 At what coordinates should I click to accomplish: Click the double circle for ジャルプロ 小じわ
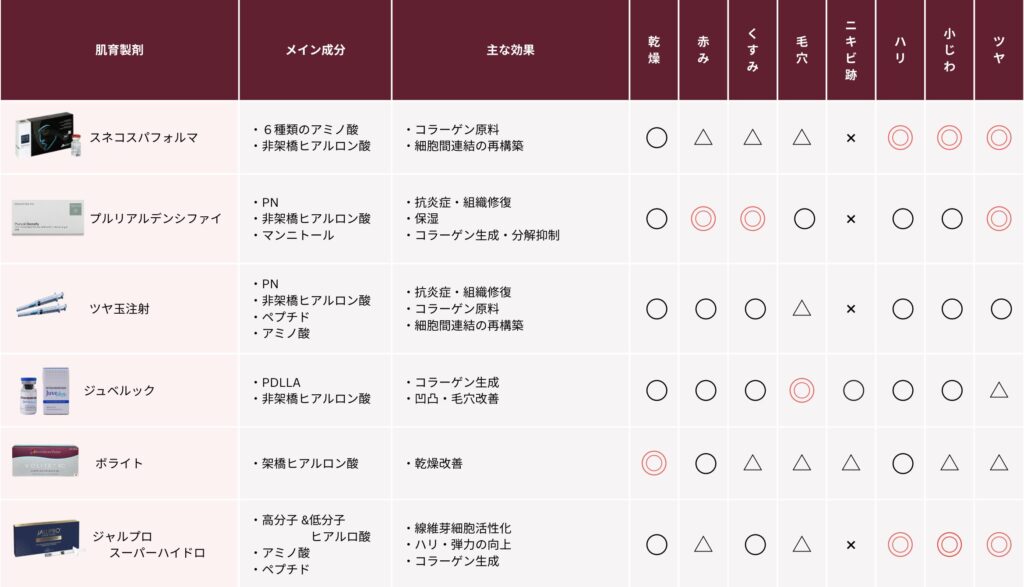coord(949,545)
